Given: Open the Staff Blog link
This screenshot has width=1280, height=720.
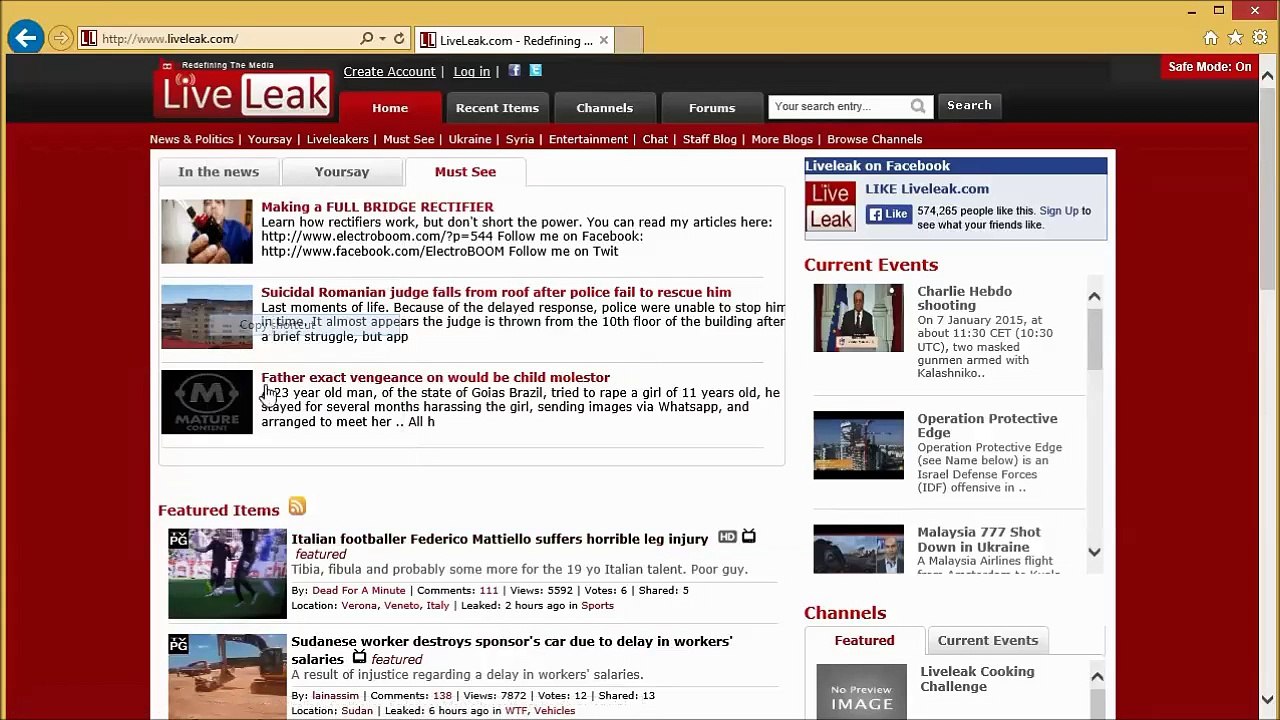Looking at the screenshot, I should (x=710, y=139).
